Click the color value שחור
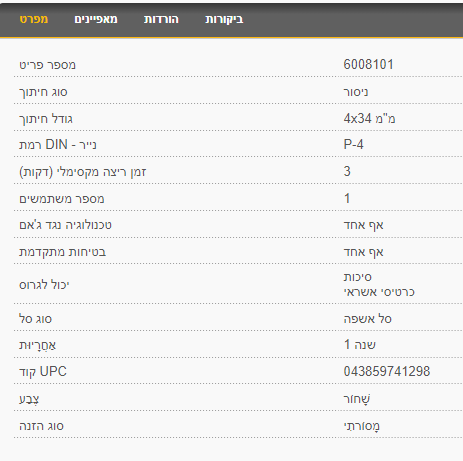The height and width of the screenshot is (461, 463). pyautogui.click(x=357, y=399)
